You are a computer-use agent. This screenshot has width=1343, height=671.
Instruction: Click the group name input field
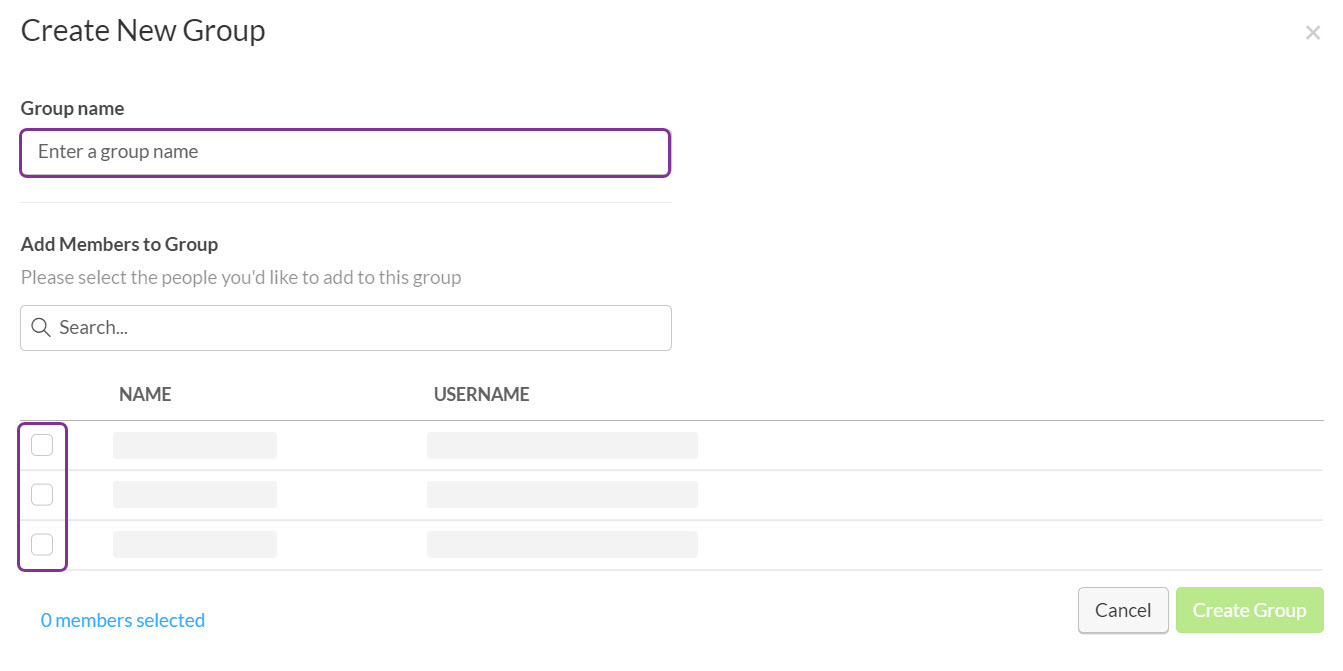pyautogui.click(x=345, y=152)
